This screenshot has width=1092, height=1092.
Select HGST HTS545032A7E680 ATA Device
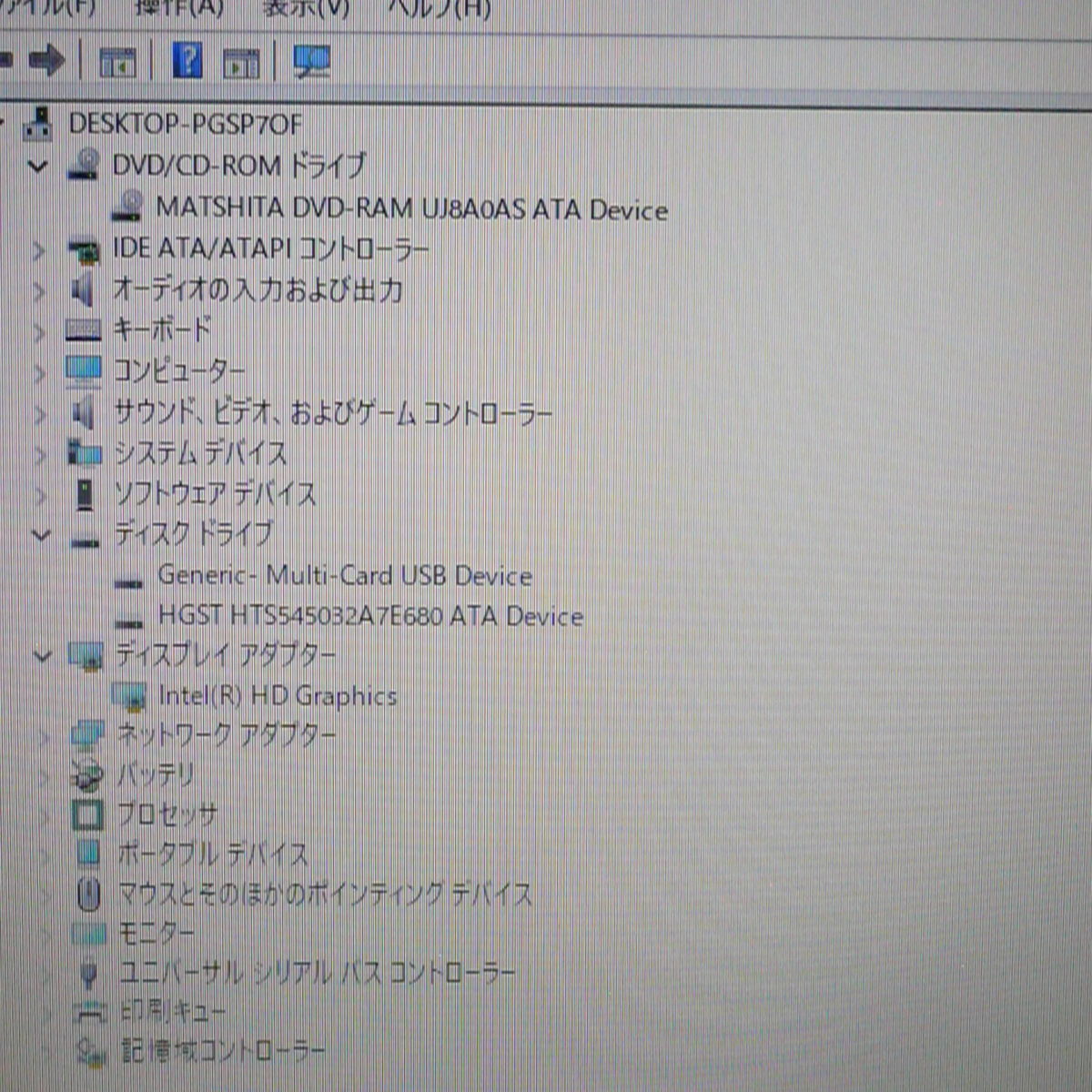370,616
